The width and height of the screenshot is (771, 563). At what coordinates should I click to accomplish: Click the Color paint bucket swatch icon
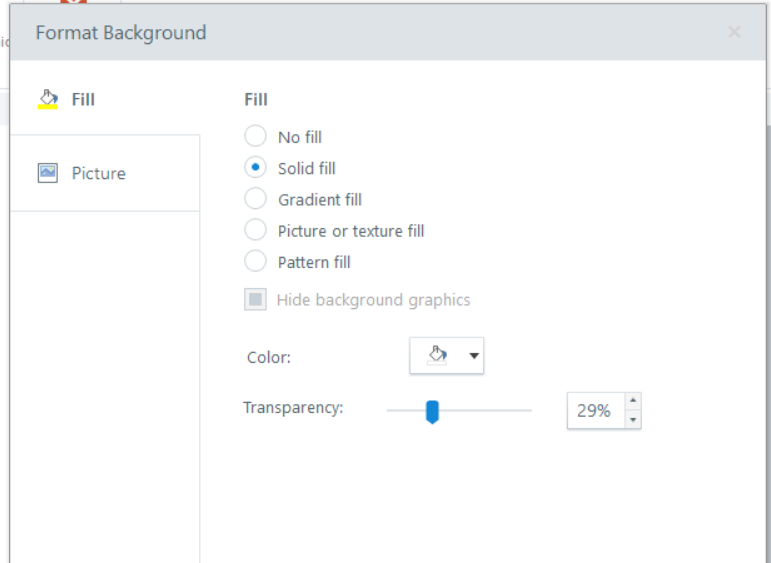point(436,355)
